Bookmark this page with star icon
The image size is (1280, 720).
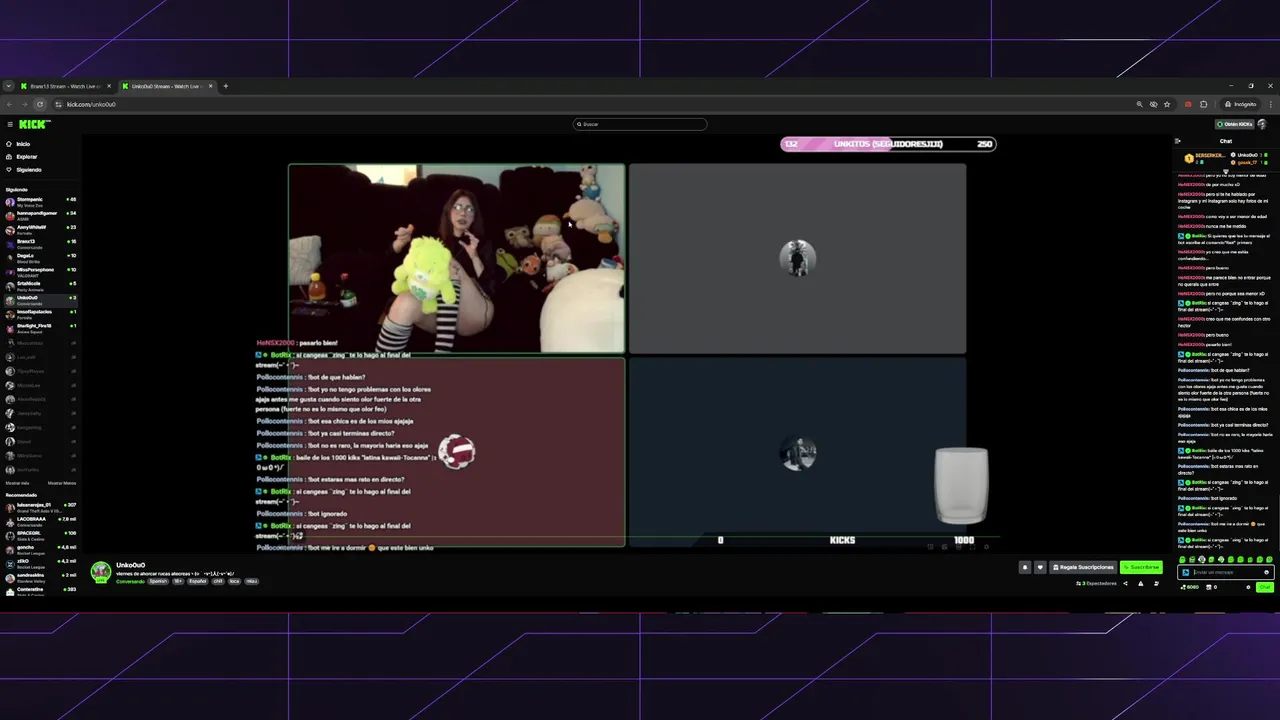(1167, 104)
